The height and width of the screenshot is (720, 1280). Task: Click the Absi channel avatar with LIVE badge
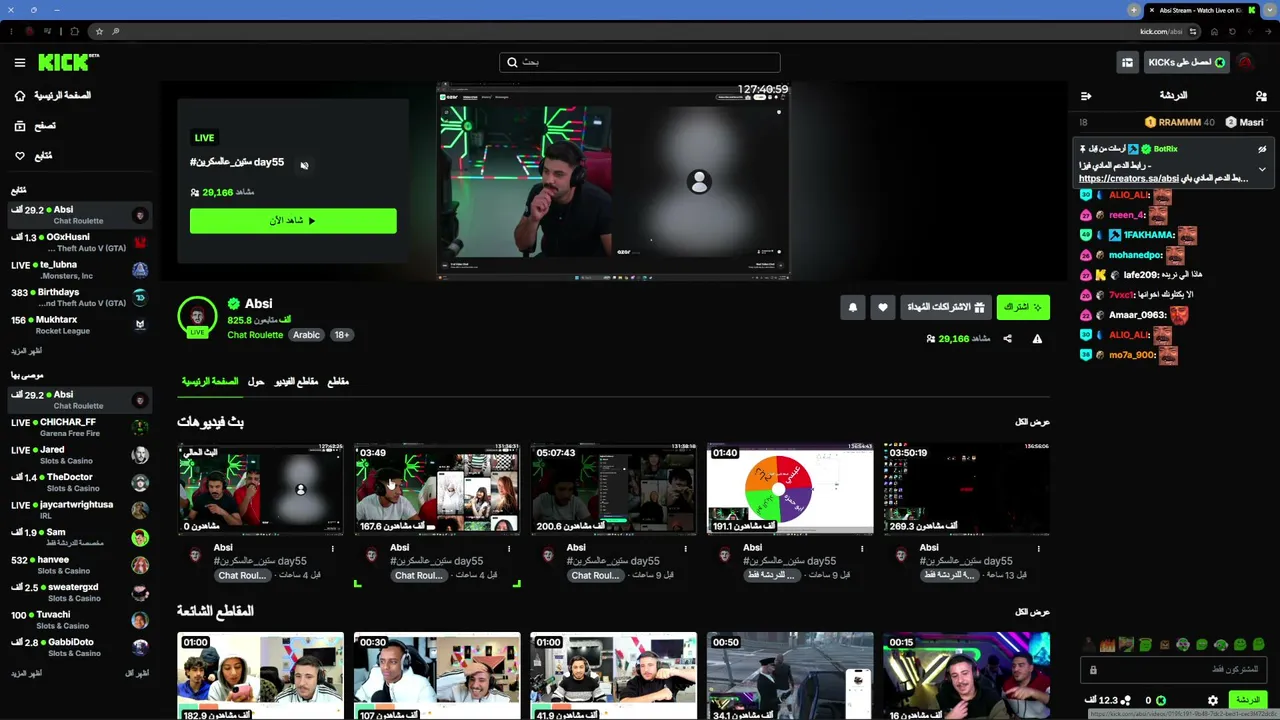coord(197,317)
